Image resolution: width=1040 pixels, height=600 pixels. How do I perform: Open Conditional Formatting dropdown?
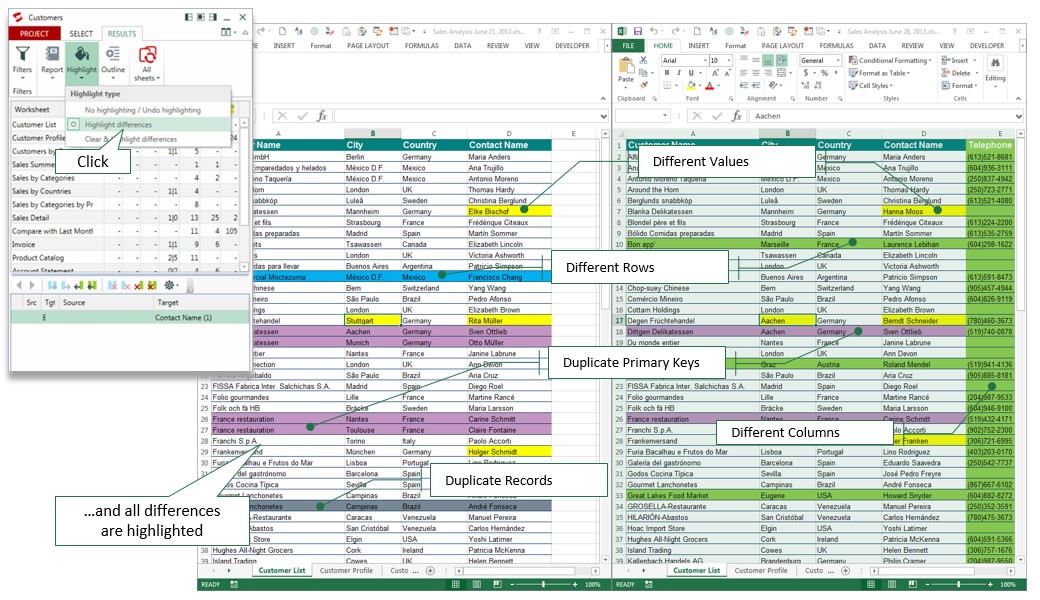(x=889, y=60)
